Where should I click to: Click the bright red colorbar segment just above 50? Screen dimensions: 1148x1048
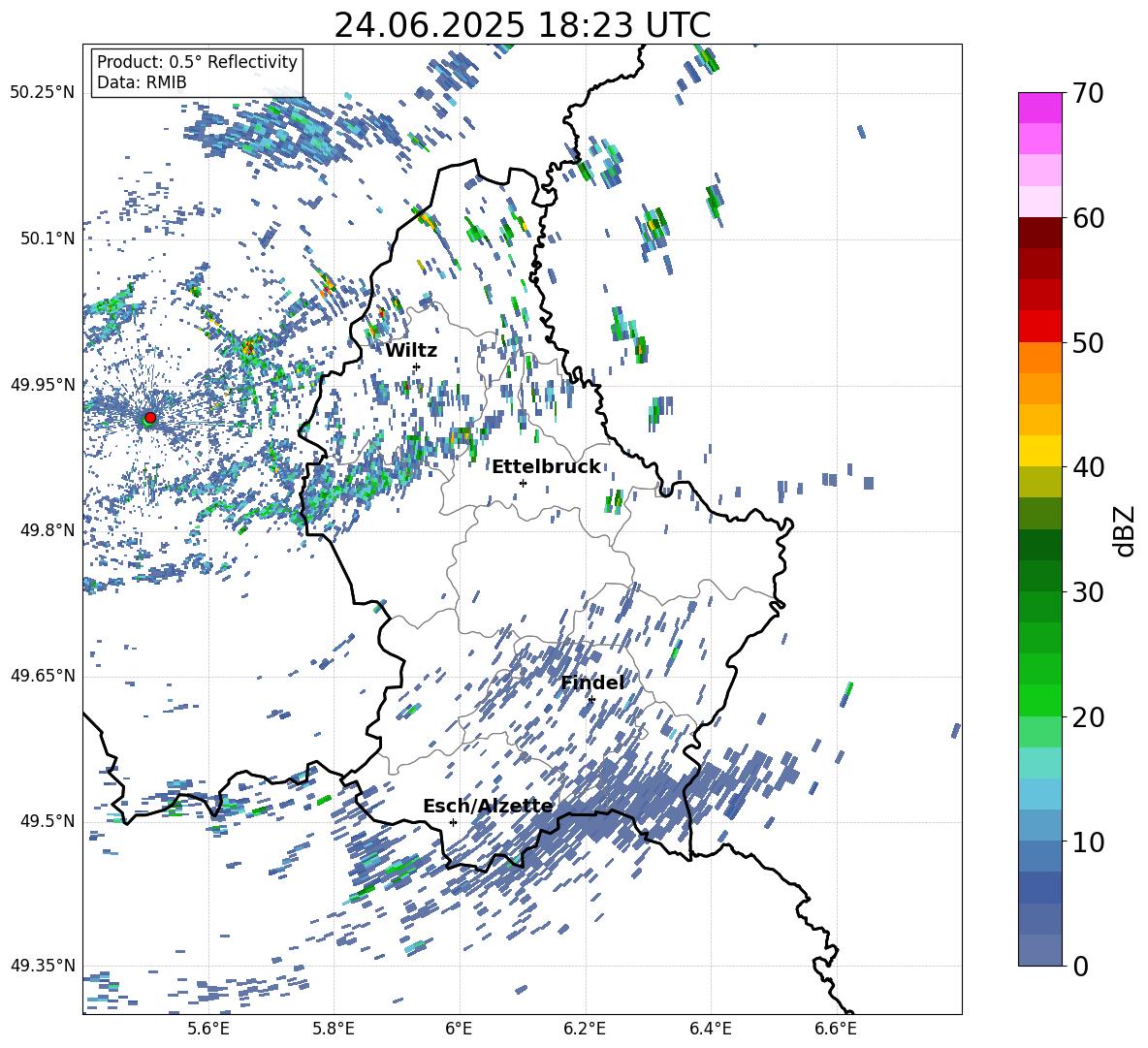[x=1039, y=326]
